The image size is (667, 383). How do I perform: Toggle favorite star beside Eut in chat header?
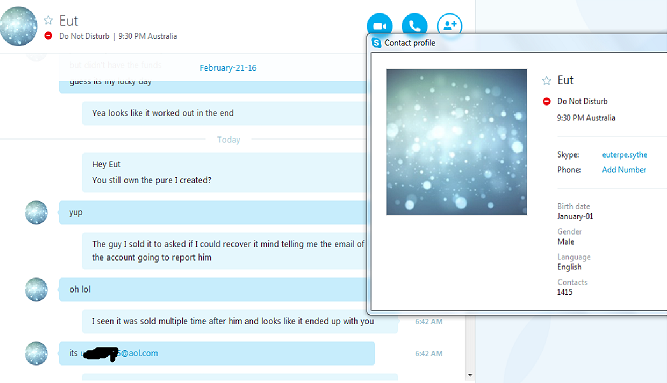tap(48, 20)
